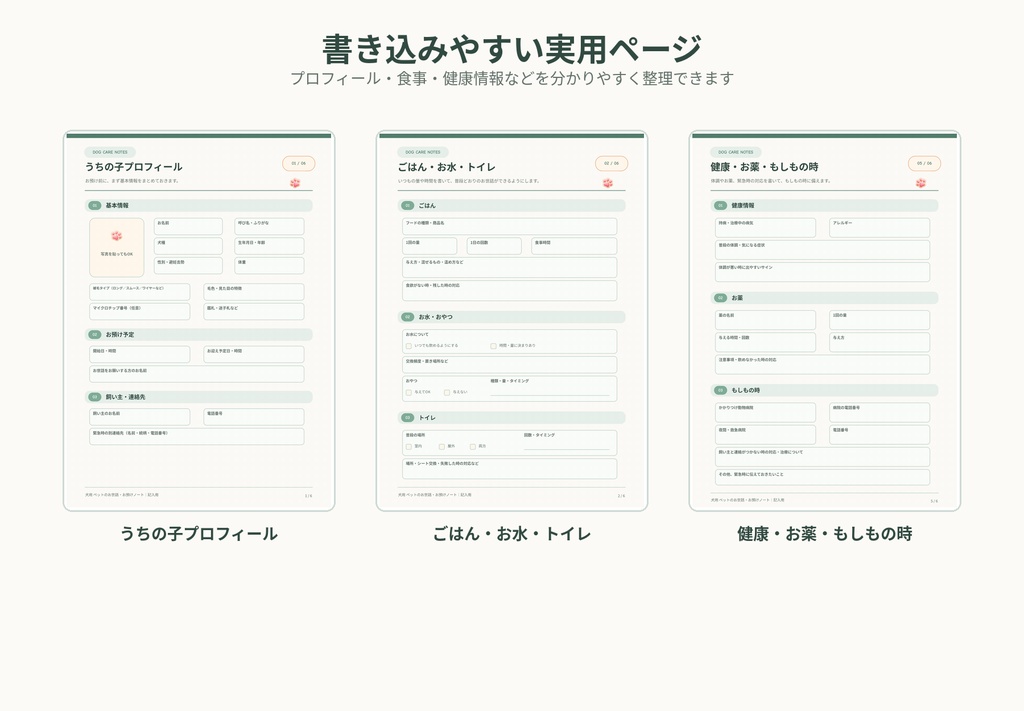Click the お預け予定 section header
This screenshot has width=1024, height=711.
click(x=199, y=334)
